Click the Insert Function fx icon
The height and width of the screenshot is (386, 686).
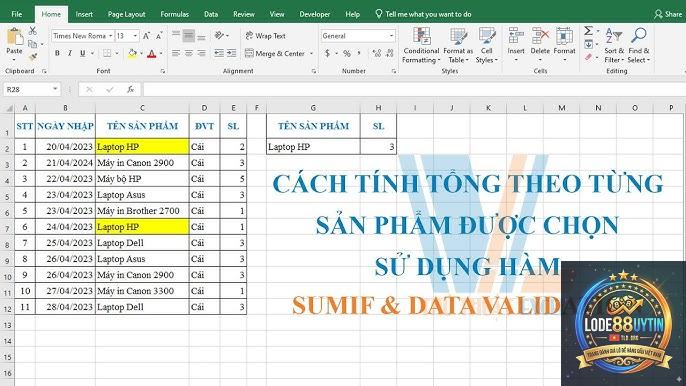tap(130, 89)
